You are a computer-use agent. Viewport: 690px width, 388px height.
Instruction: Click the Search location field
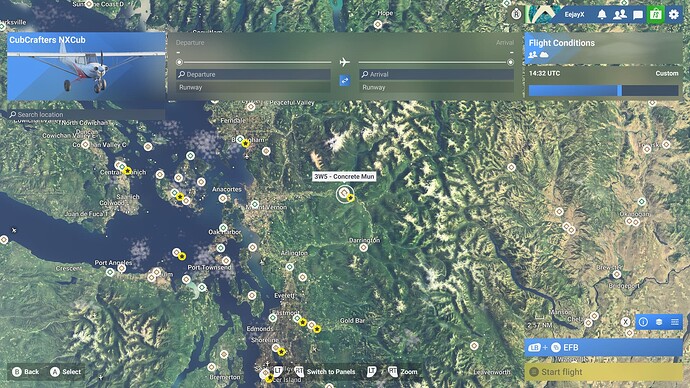86,114
